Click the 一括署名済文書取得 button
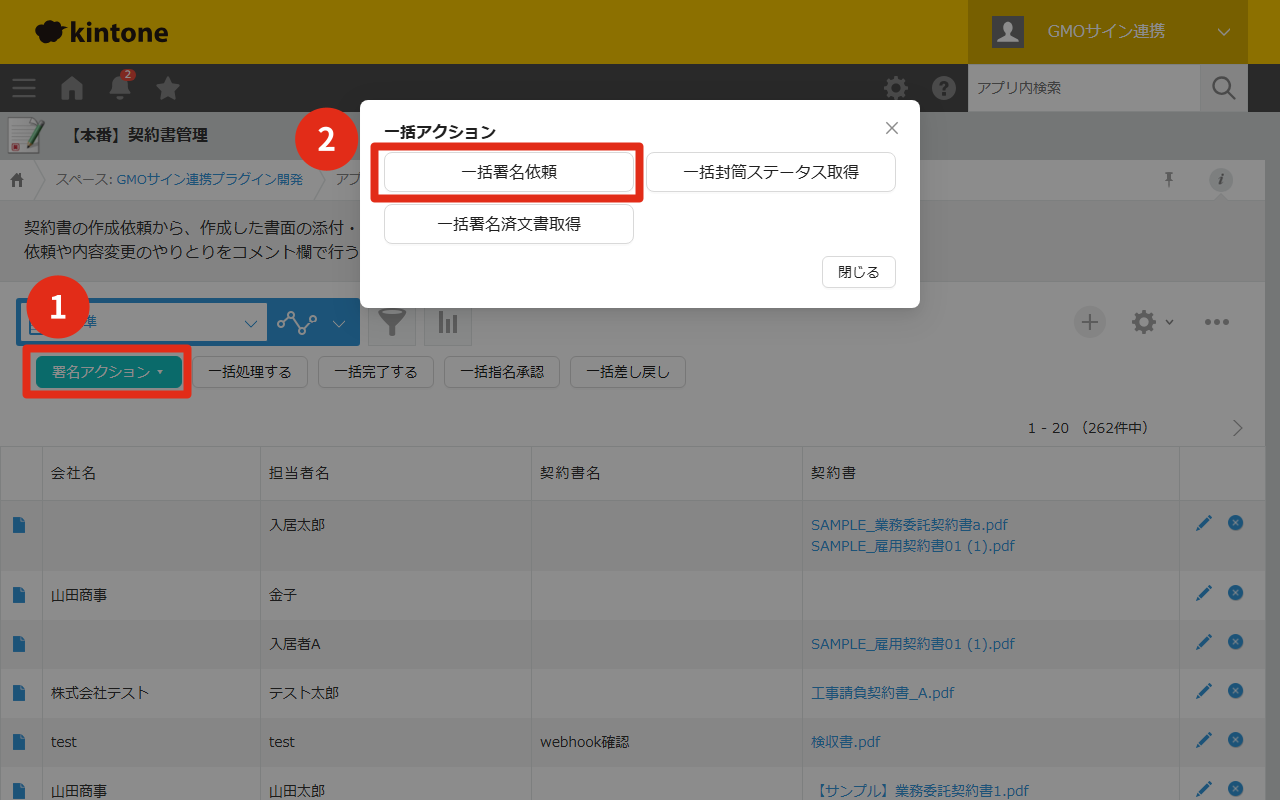1280x800 pixels. coord(509,224)
